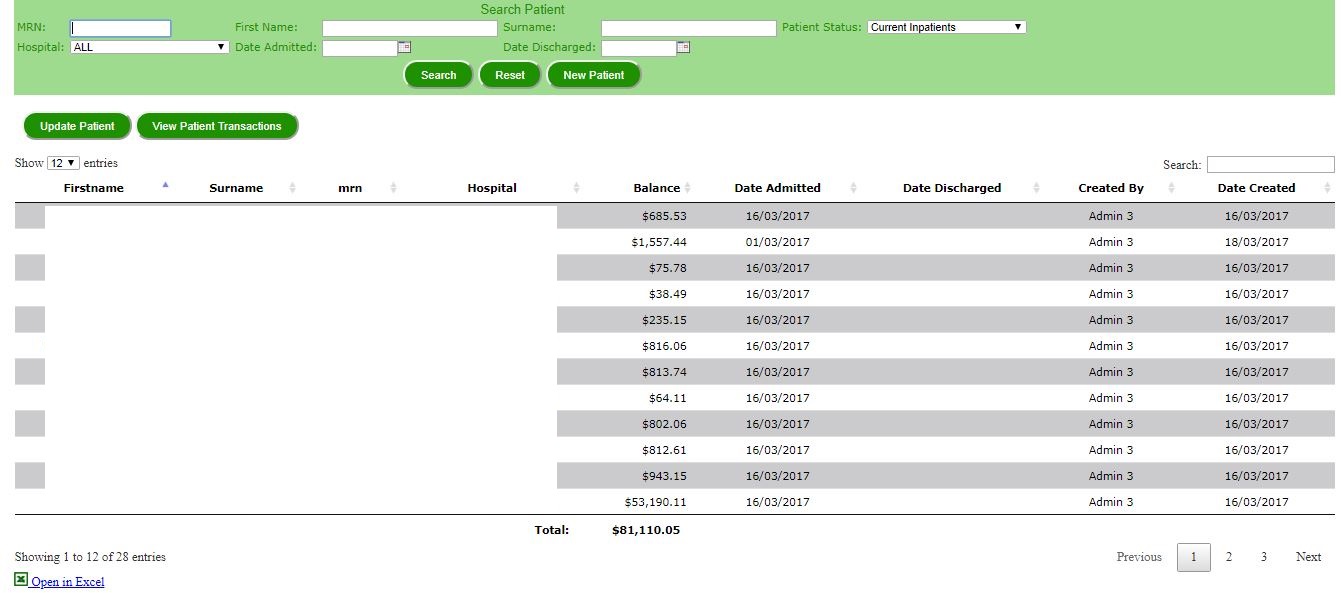Sort by Firstname using its sort arrow
The width and height of the screenshot is (1341, 593).
point(166,185)
